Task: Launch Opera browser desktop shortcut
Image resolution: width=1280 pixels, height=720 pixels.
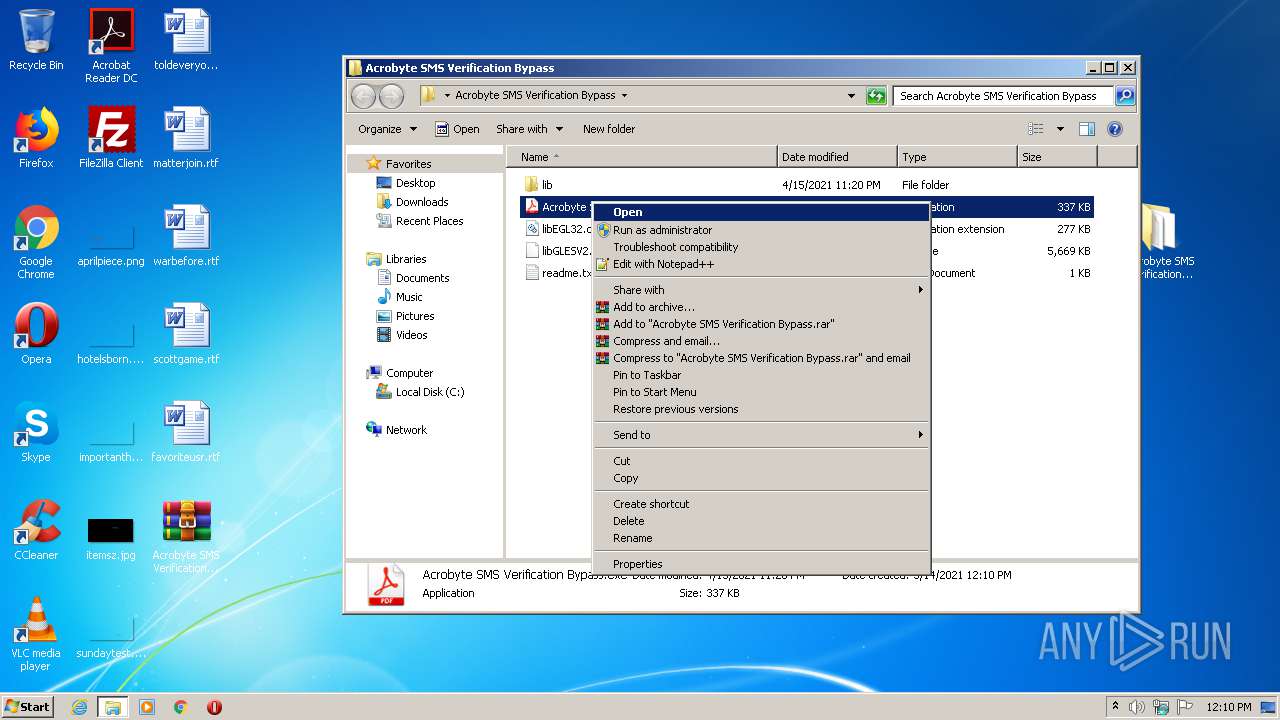Action: point(36,334)
